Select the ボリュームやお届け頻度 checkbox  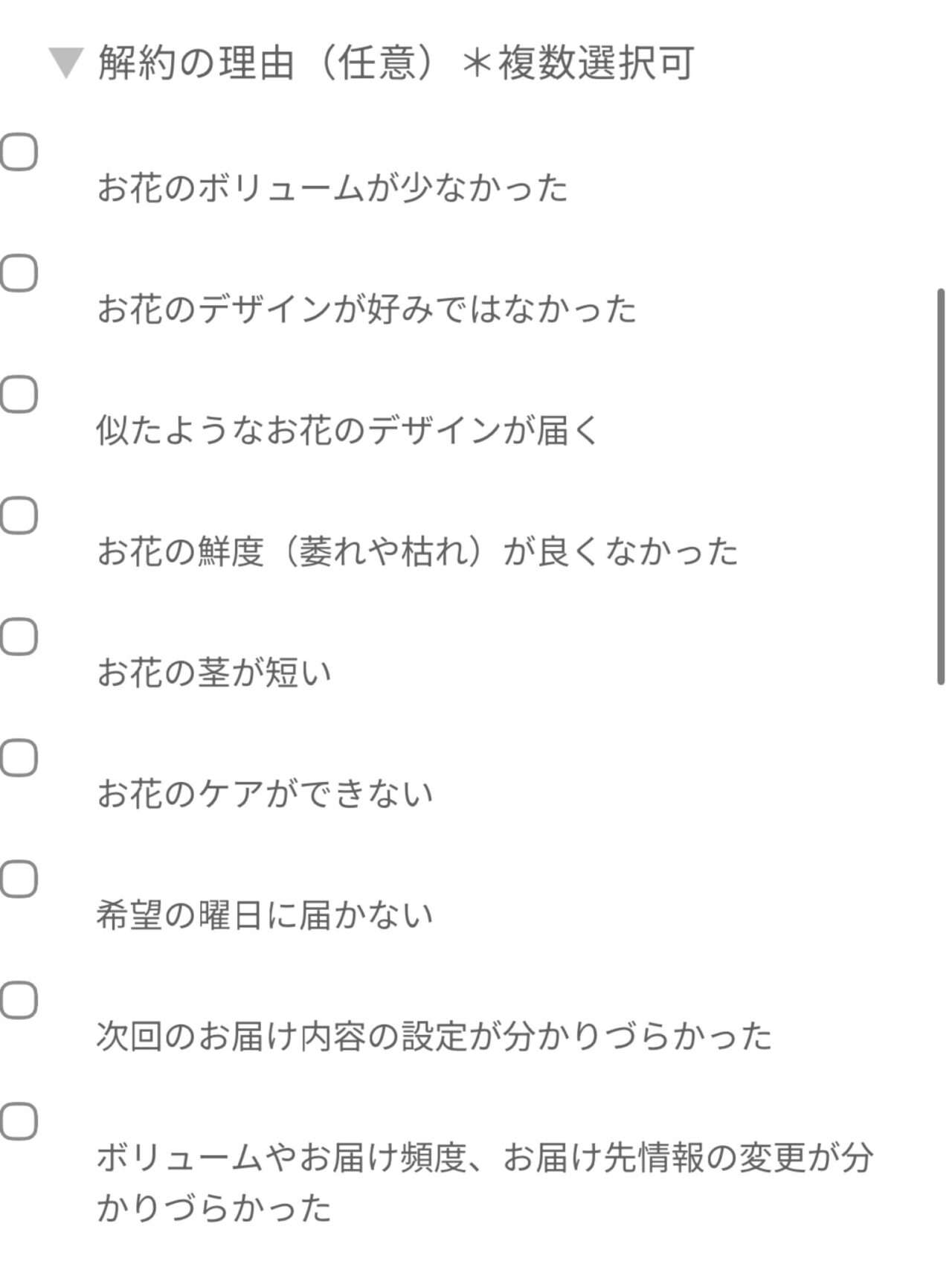coord(19,1122)
